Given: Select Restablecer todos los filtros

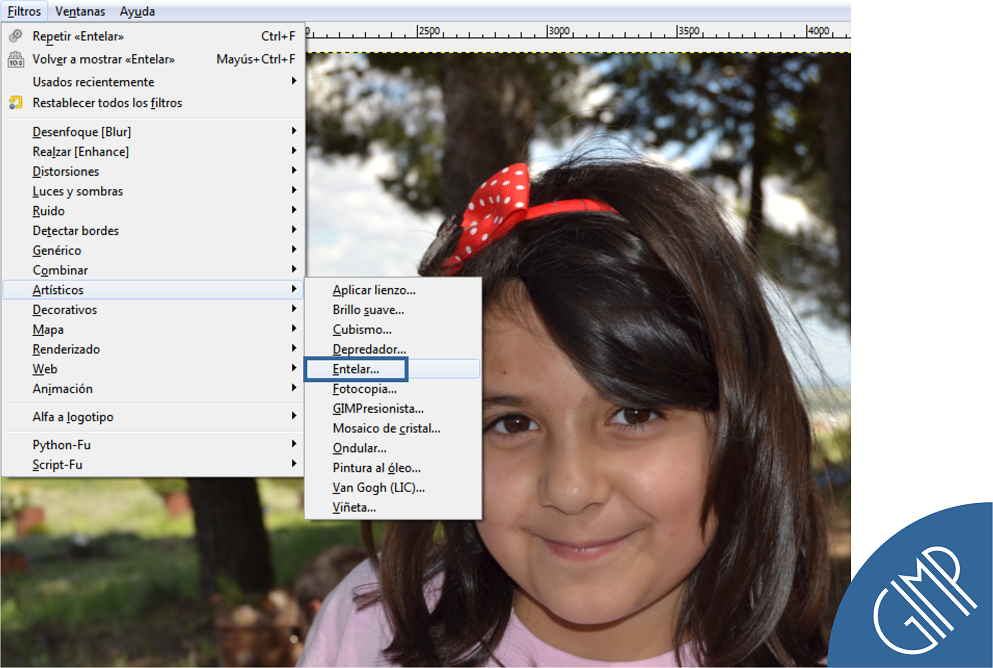Looking at the screenshot, I should click(x=152, y=103).
